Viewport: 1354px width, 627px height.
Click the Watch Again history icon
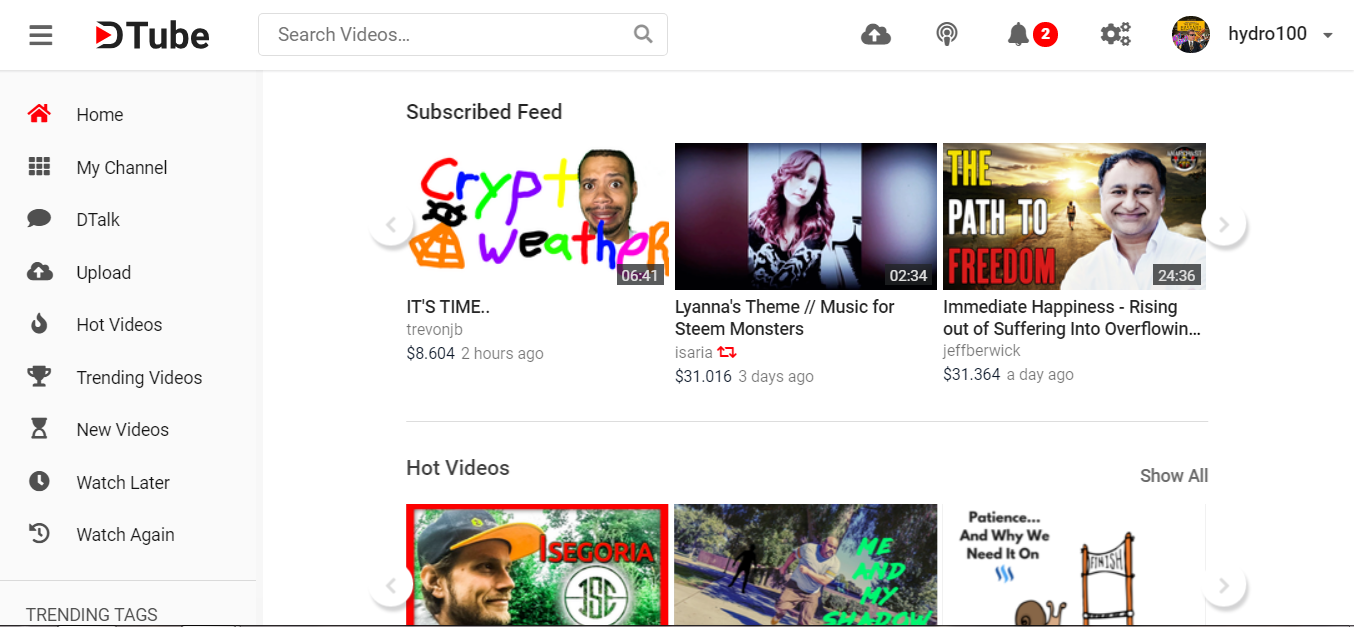(x=39, y=534)
